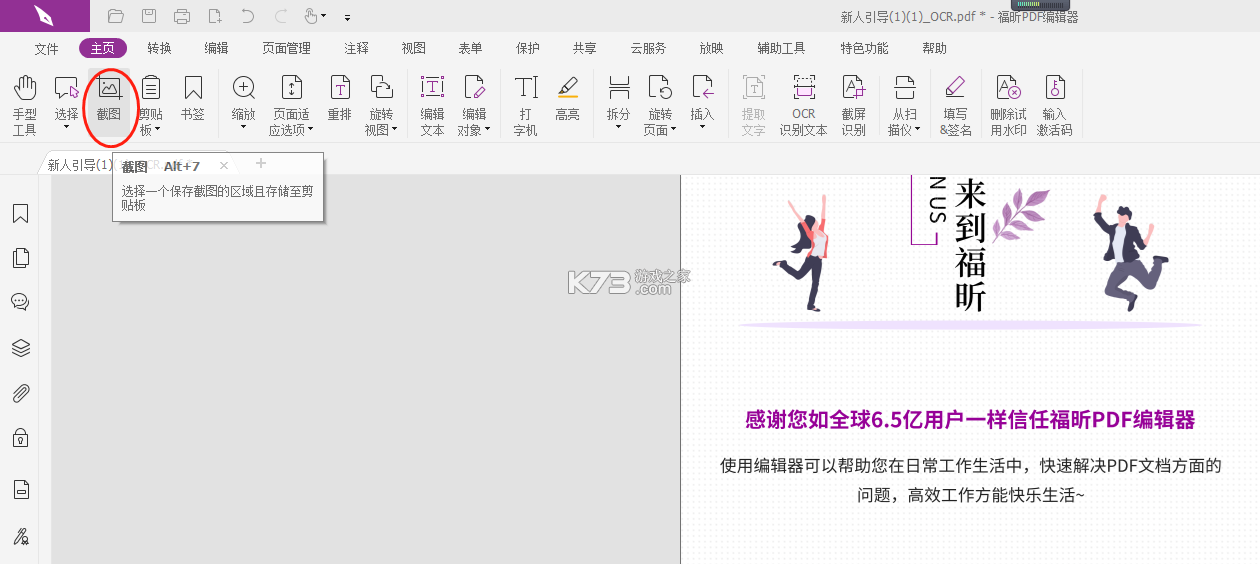Image resolution: width=1260 pixels, height=564 pixels.
Task: Close the 新人引导 document tab
Action: (x=224, y=165)
